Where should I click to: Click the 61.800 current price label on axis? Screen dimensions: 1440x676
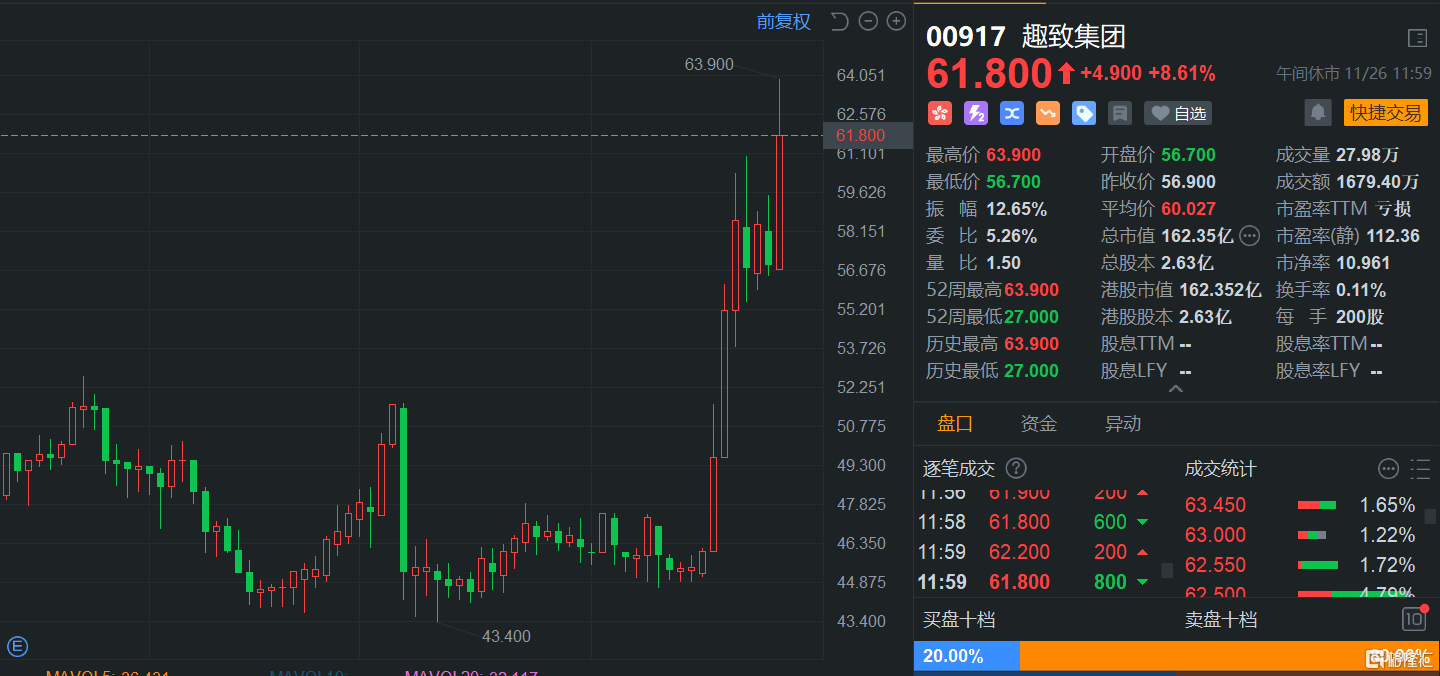click(868, 135)
